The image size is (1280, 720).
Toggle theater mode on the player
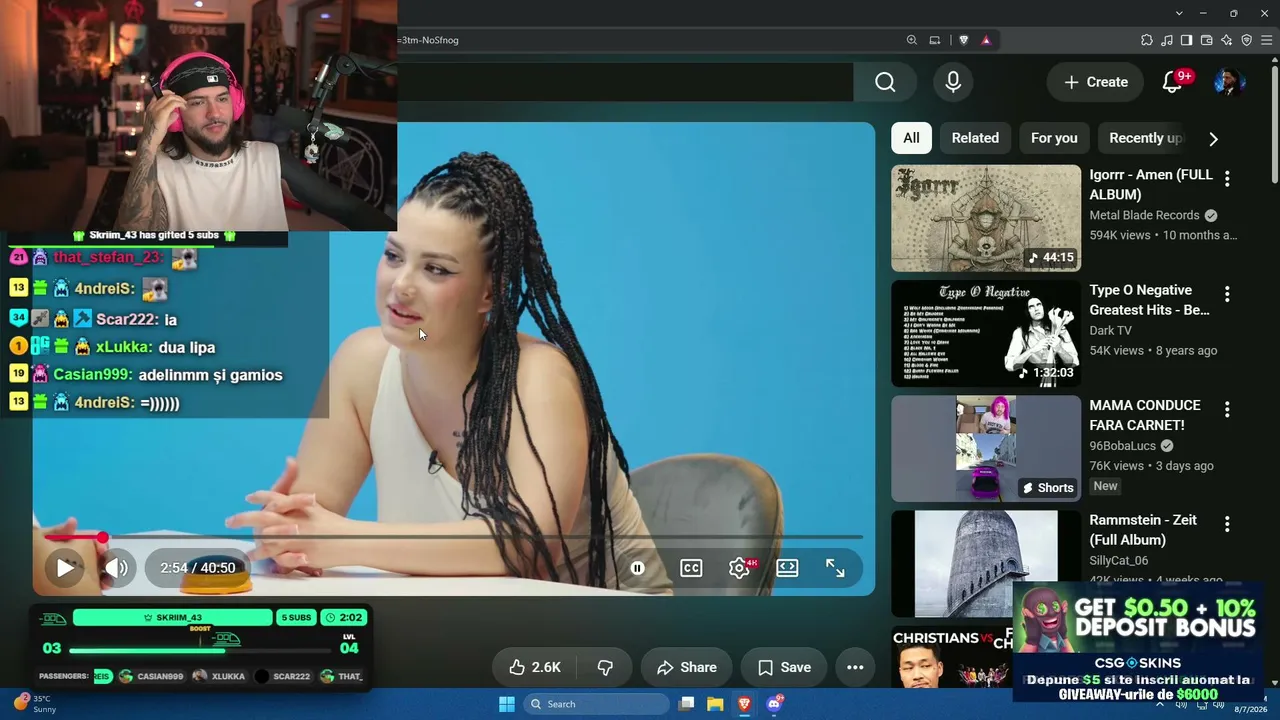tap(787, 568)
